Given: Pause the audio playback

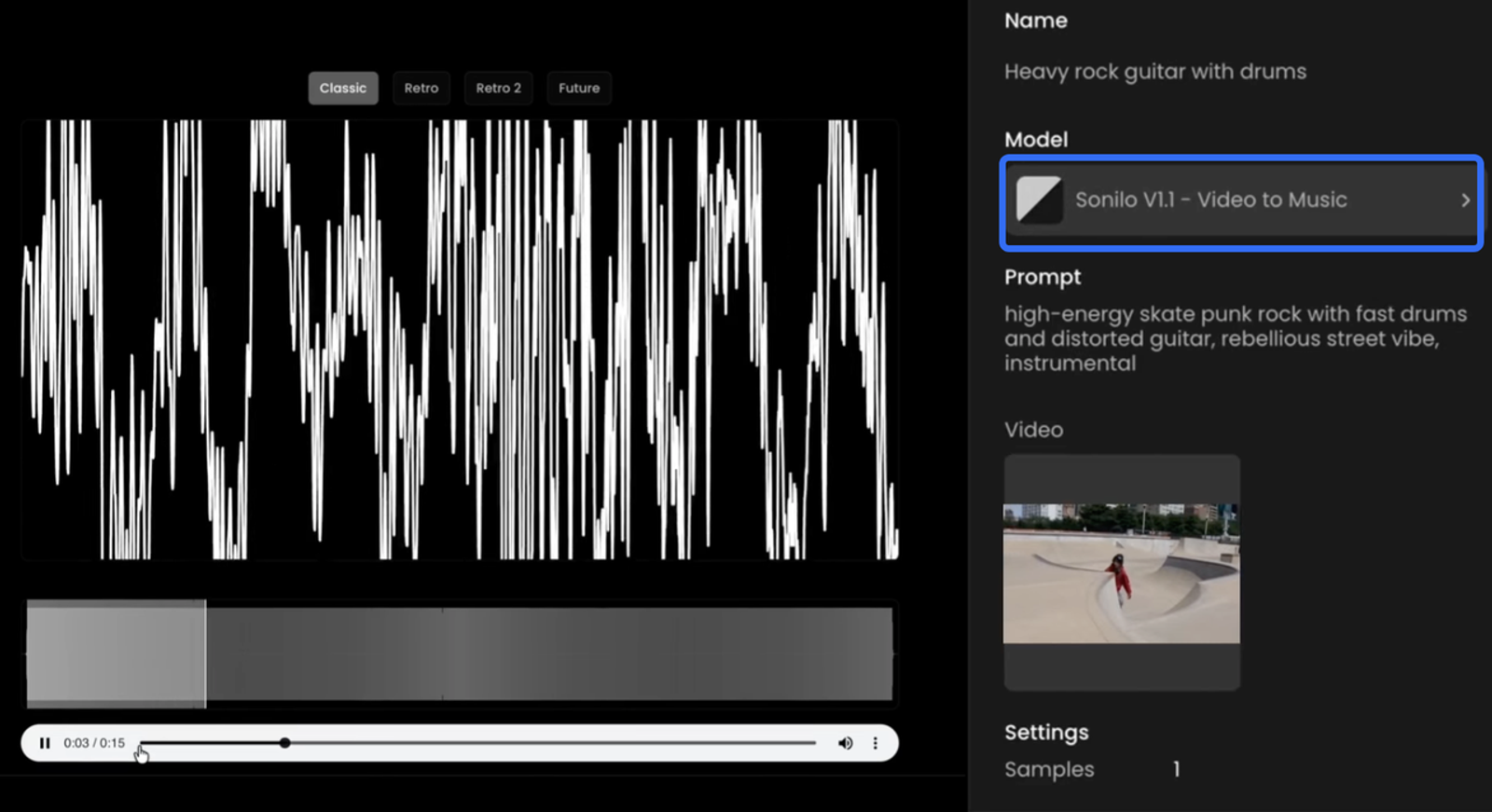Looking at the screenshot, I should point(45,743).
